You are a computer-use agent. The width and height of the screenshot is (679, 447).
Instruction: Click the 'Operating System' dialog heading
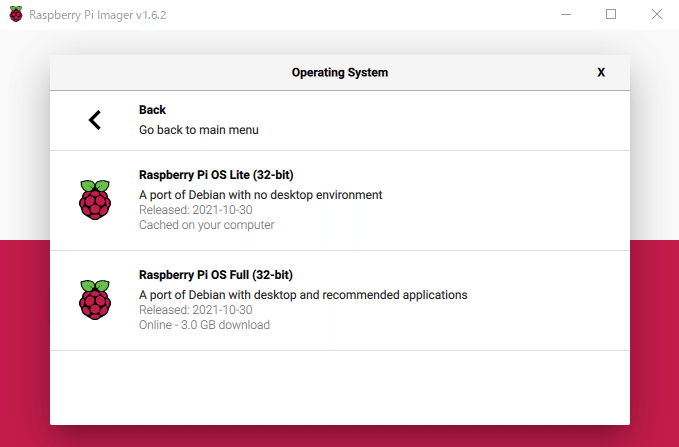point(339,73)
